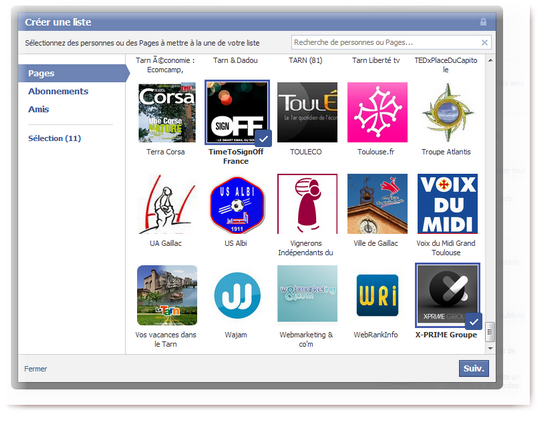Click the Fermer link
This screenshot has width=550, height=425.
[35, 369]
